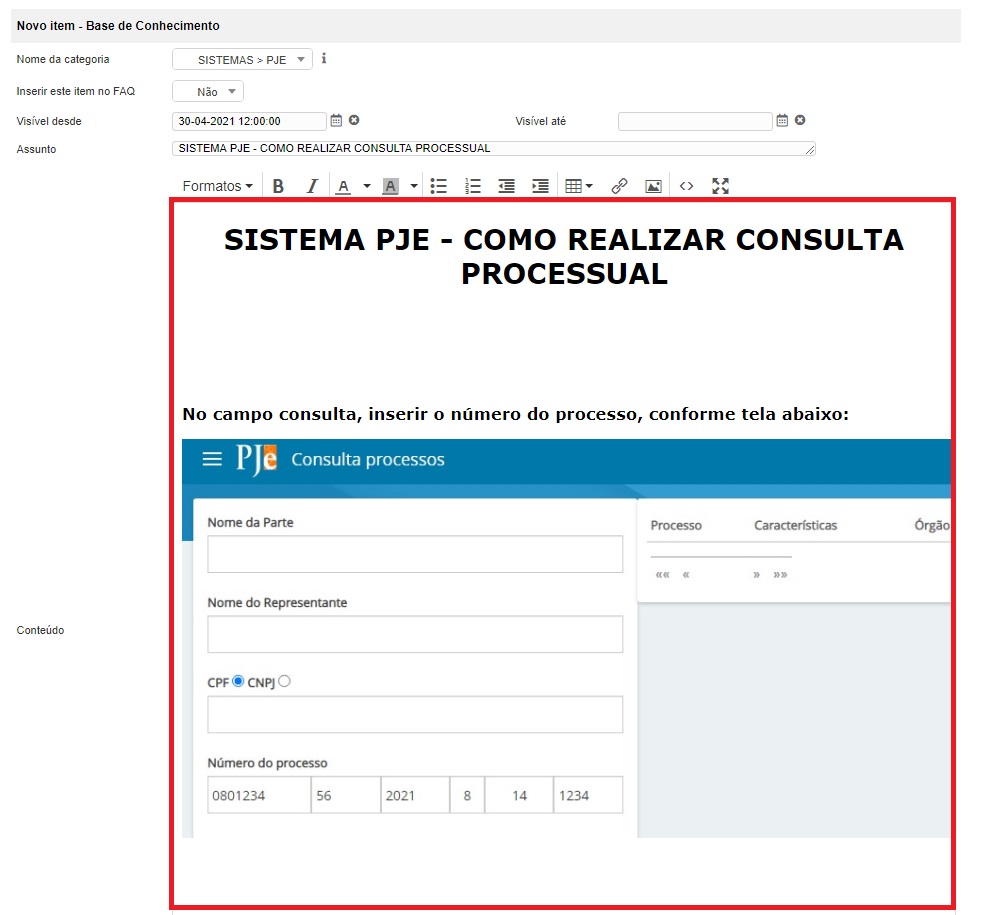Insert a bulleted list
Screen dimensions: 987x915
tap(439, 186)
